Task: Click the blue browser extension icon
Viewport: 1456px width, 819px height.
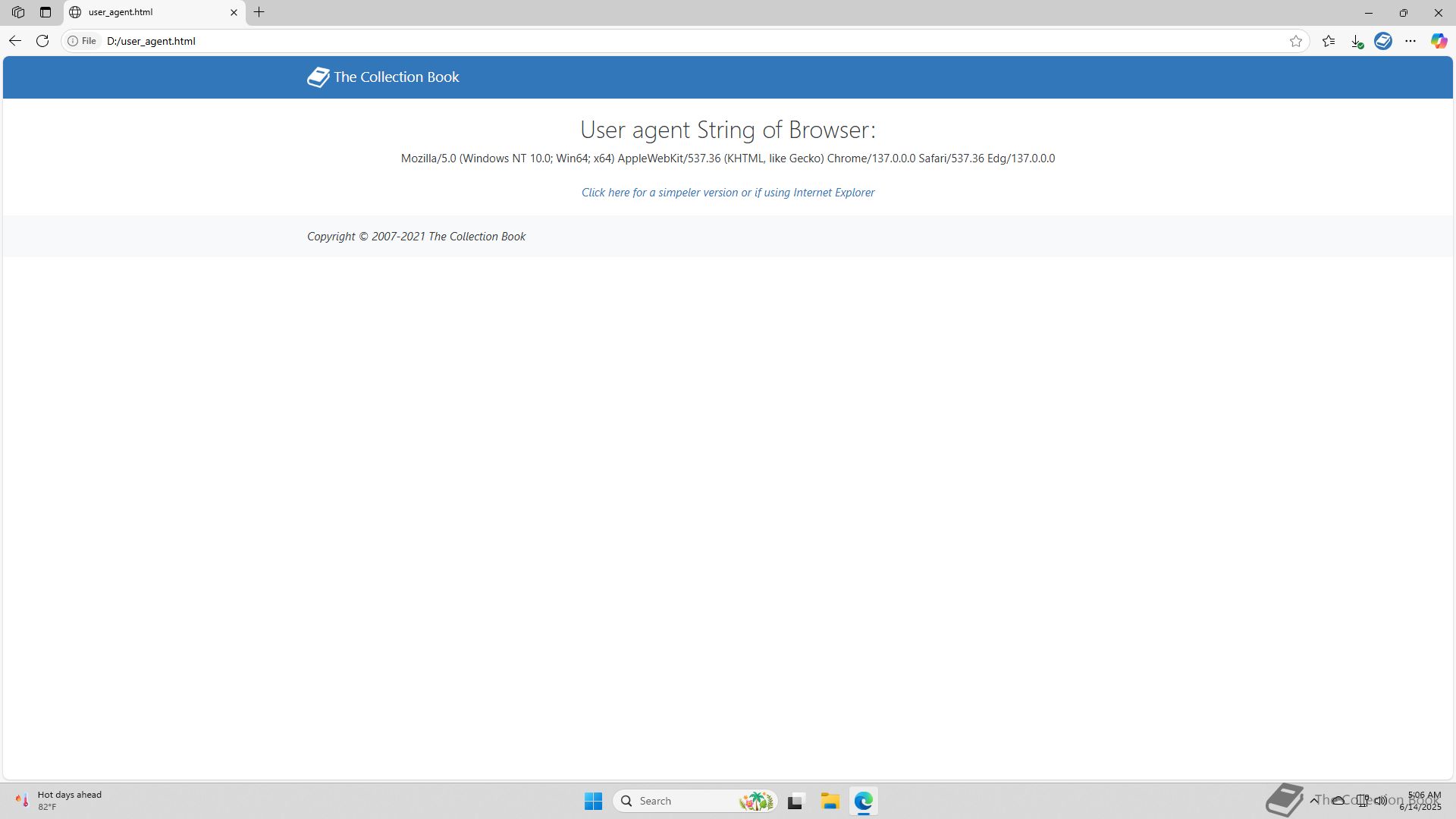Action: (1383, 41)
